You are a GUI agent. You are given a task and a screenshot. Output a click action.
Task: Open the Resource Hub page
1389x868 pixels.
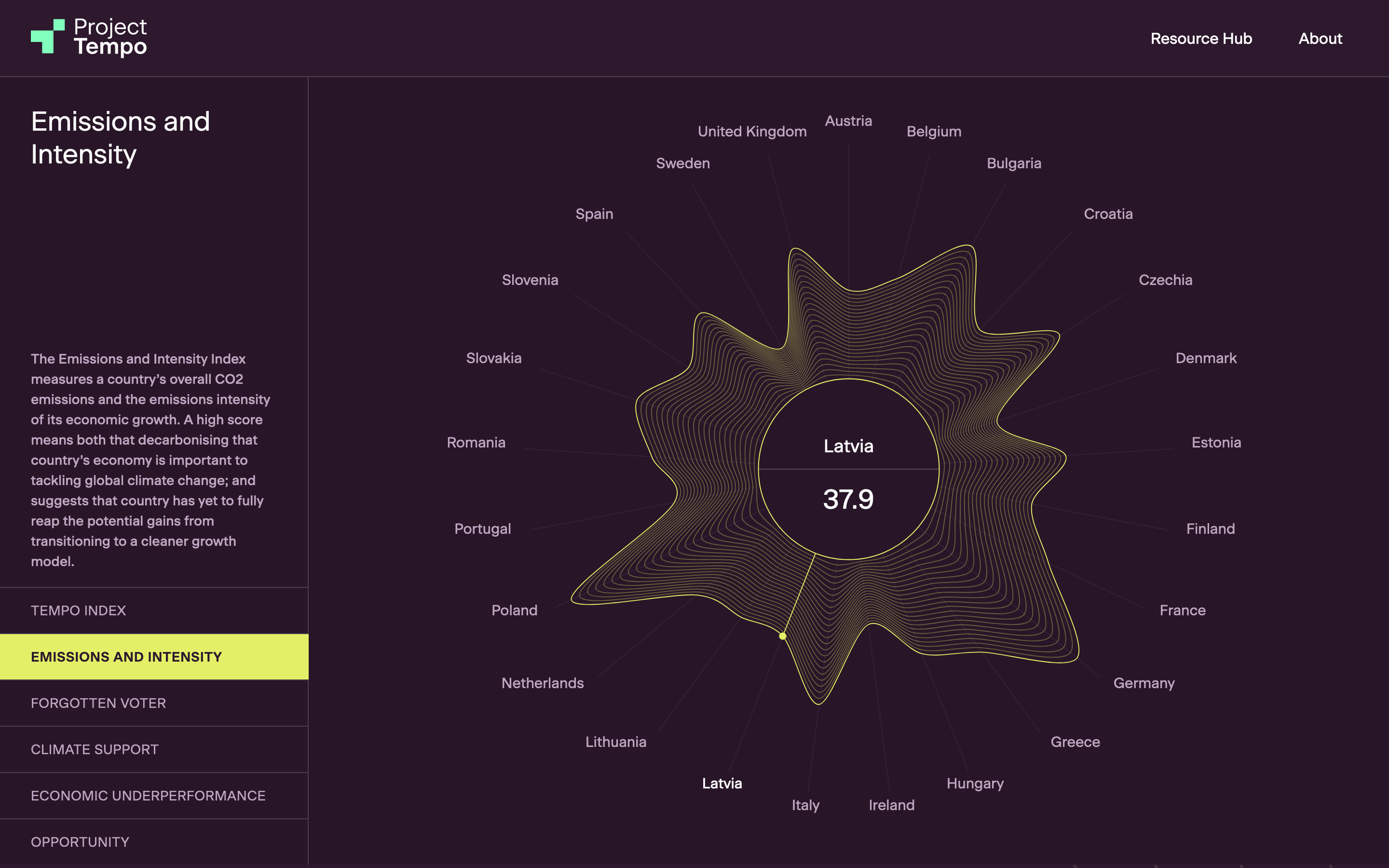click(1201, 39)
